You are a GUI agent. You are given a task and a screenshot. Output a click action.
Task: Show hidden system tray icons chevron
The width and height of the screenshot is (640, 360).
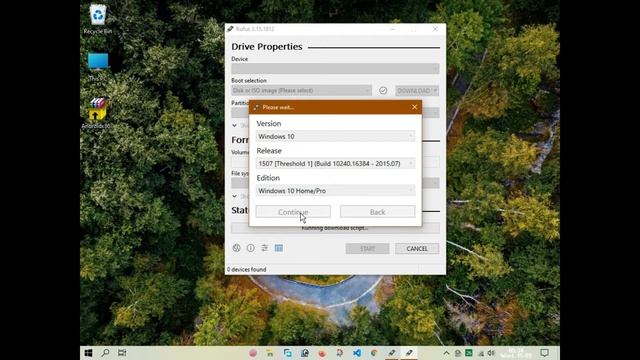click(446, 353)
